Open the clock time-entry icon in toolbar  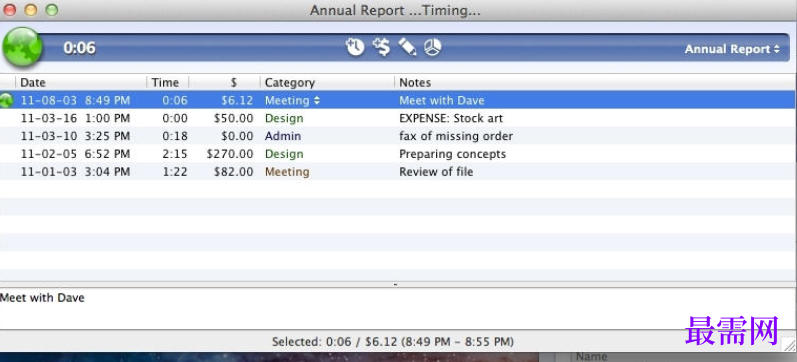(355, 47)
